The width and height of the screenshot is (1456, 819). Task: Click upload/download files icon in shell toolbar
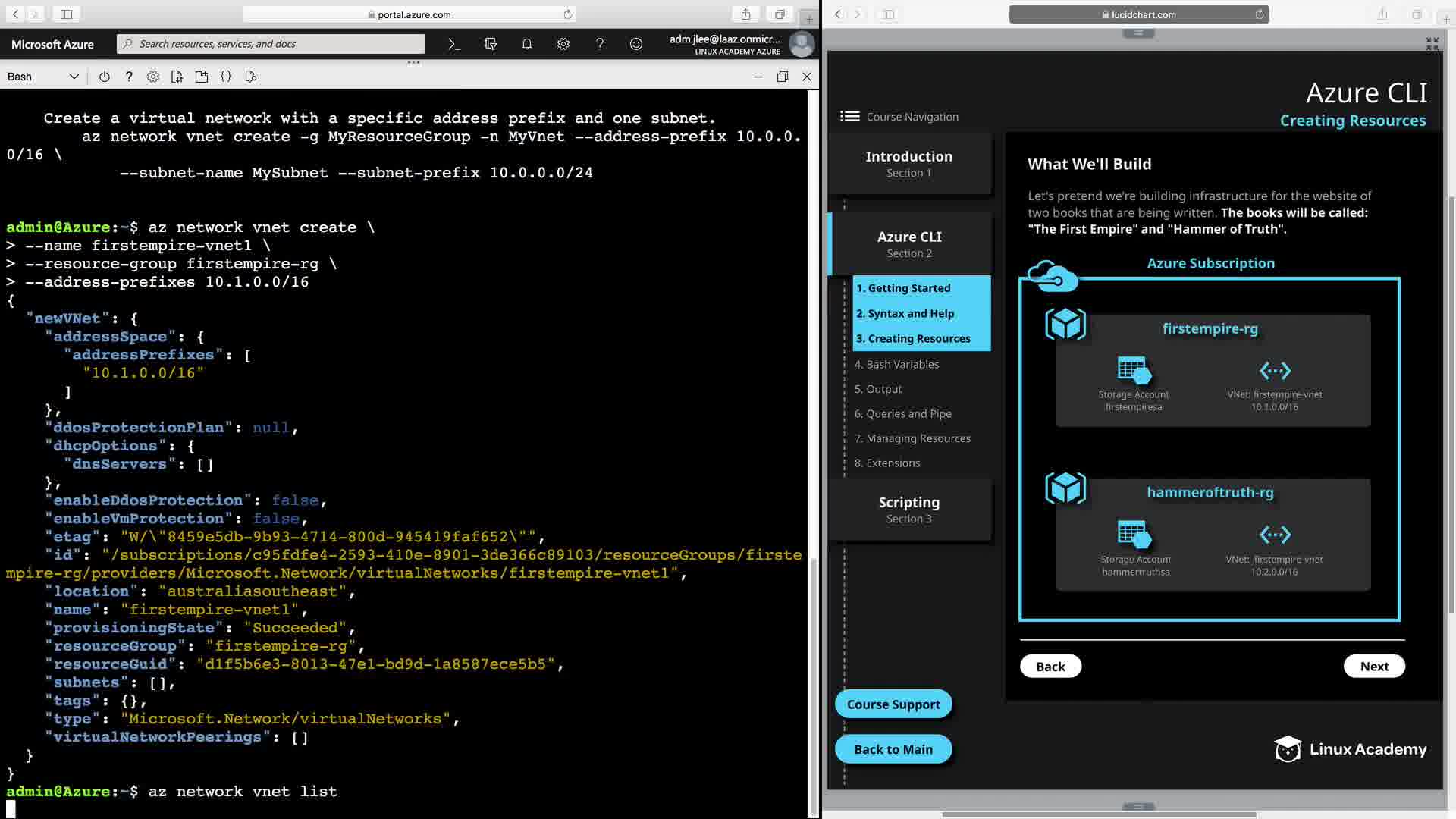[x=177, y=77]
